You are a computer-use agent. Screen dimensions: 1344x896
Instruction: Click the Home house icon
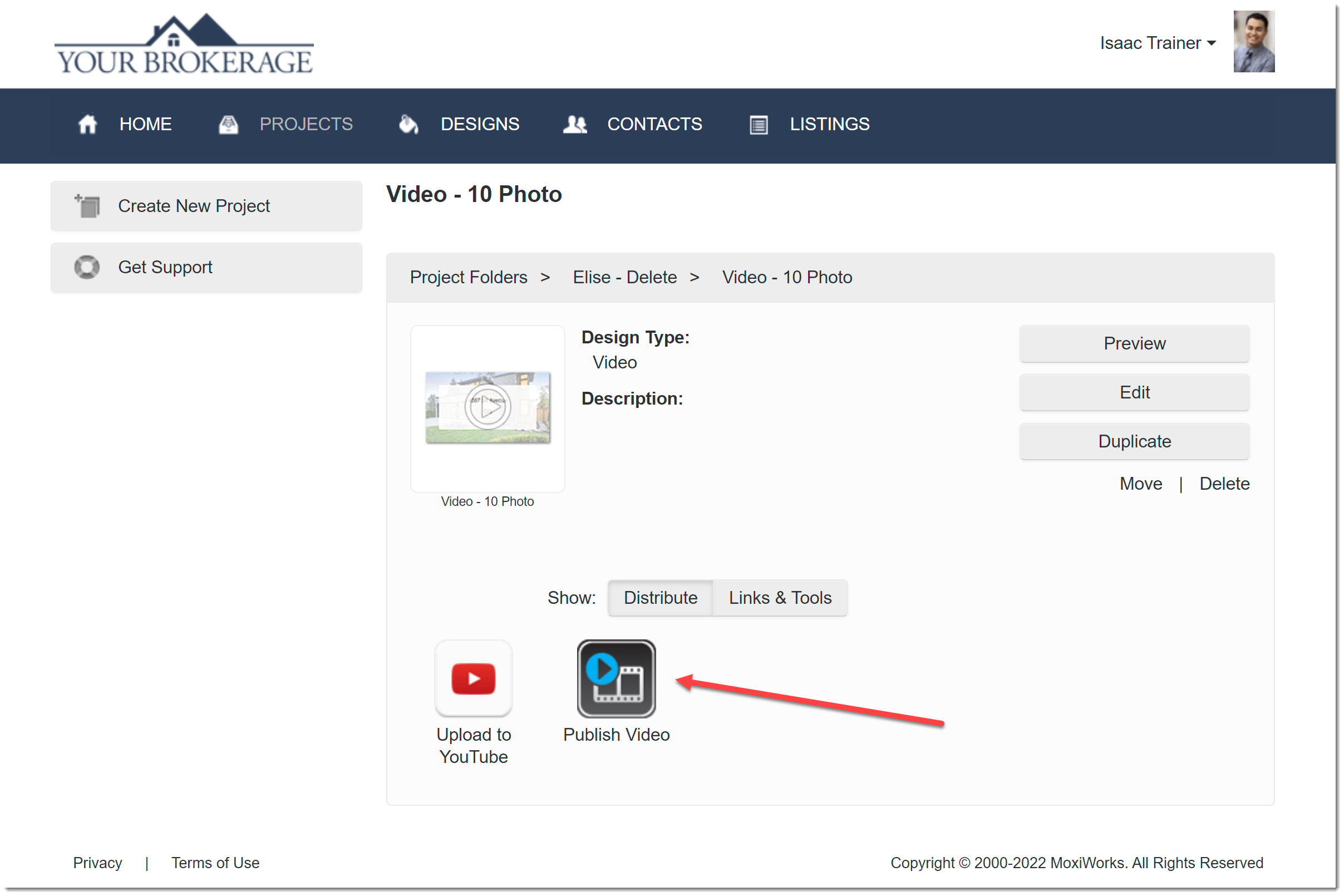click(x=87, y=124)
